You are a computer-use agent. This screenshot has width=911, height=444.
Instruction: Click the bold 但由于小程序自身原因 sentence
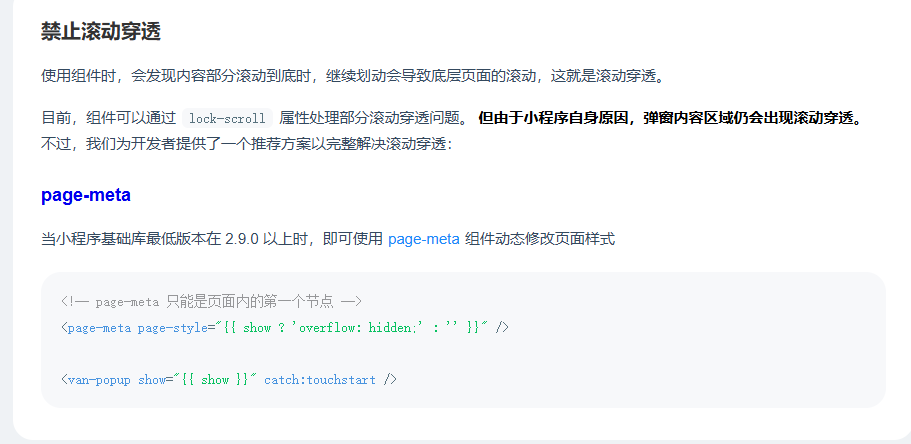(x=671, y=118)
